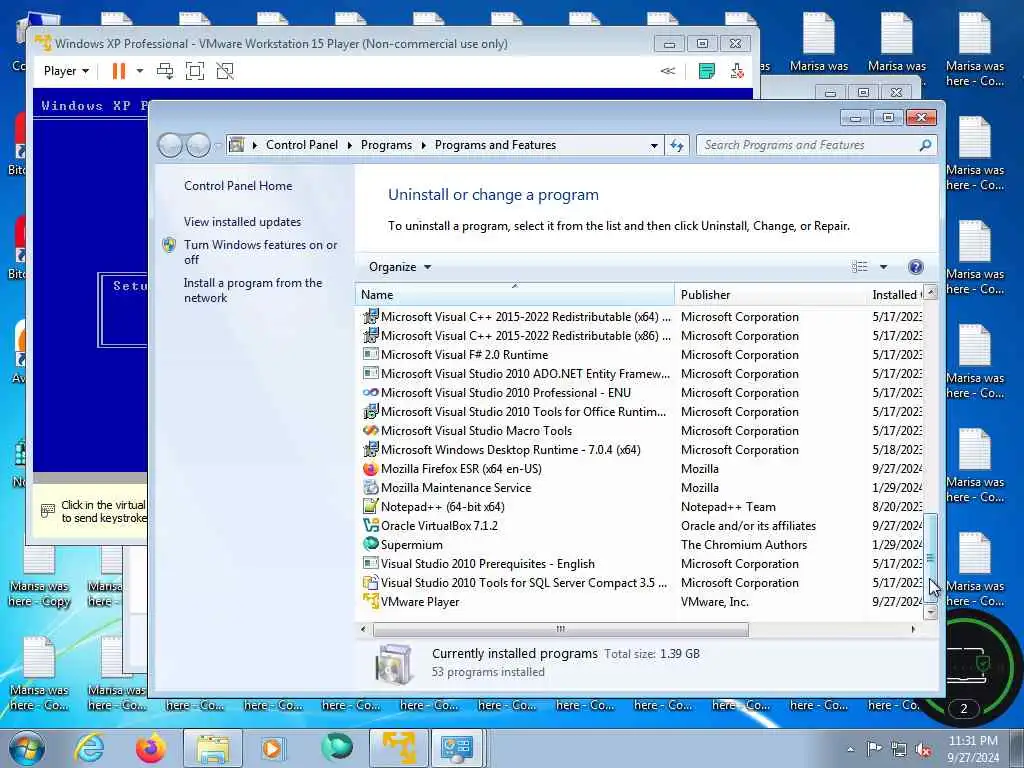This screenshot has height=768, width=1024.
Task: Open Supermium browser on the taskbar
Action: (337, 748)
